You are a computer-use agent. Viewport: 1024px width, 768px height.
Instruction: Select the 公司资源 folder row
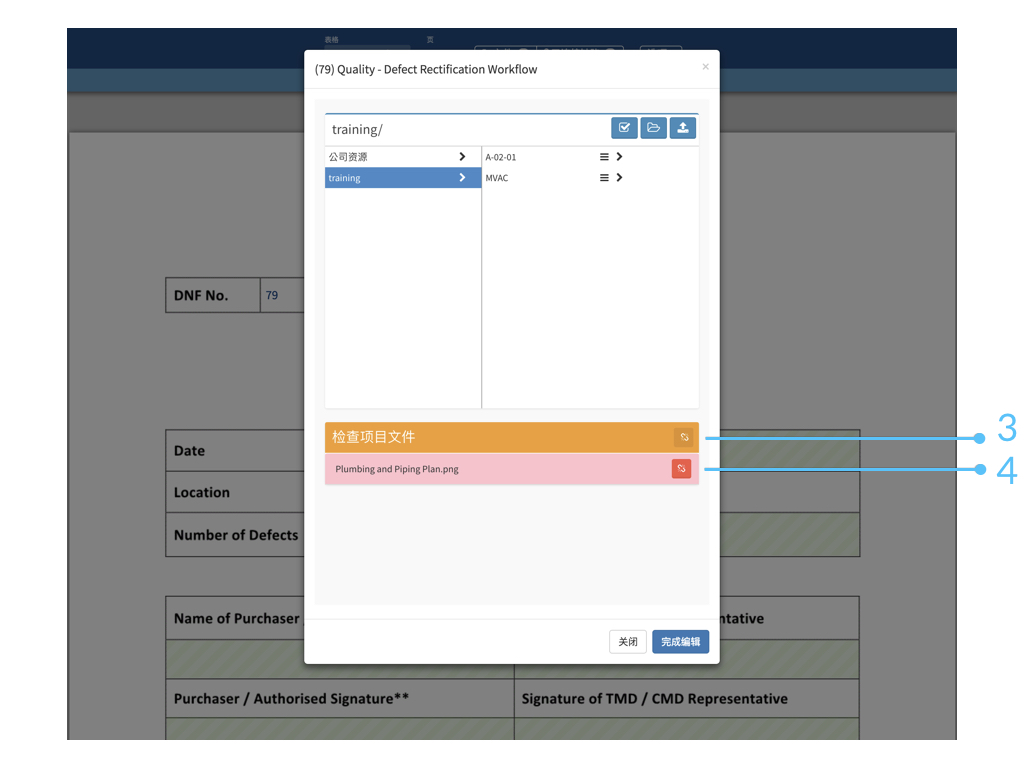click(x=403, y=157)
